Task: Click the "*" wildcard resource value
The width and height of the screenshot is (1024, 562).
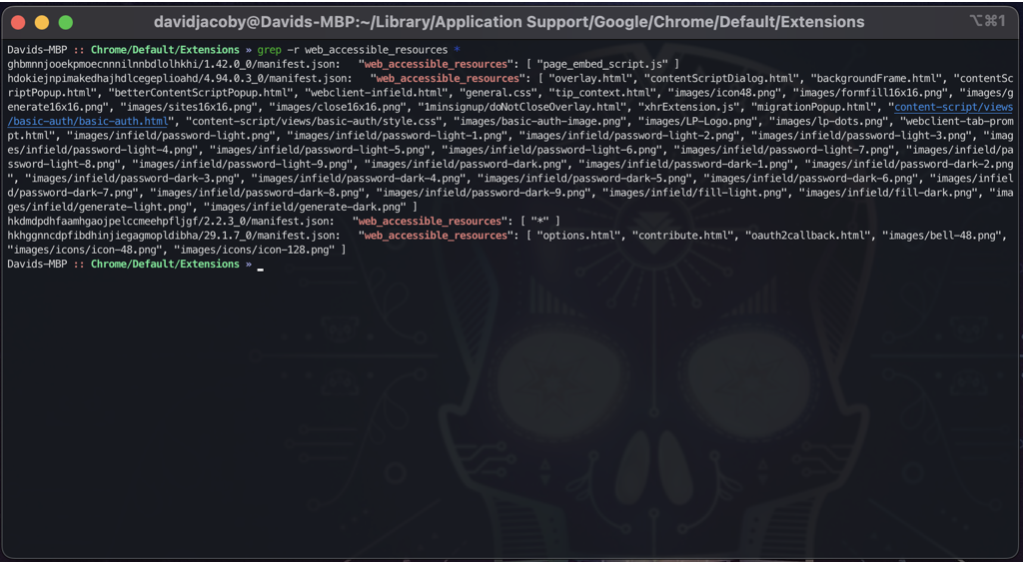Action: pyautogui.click(x=541, y=221)
